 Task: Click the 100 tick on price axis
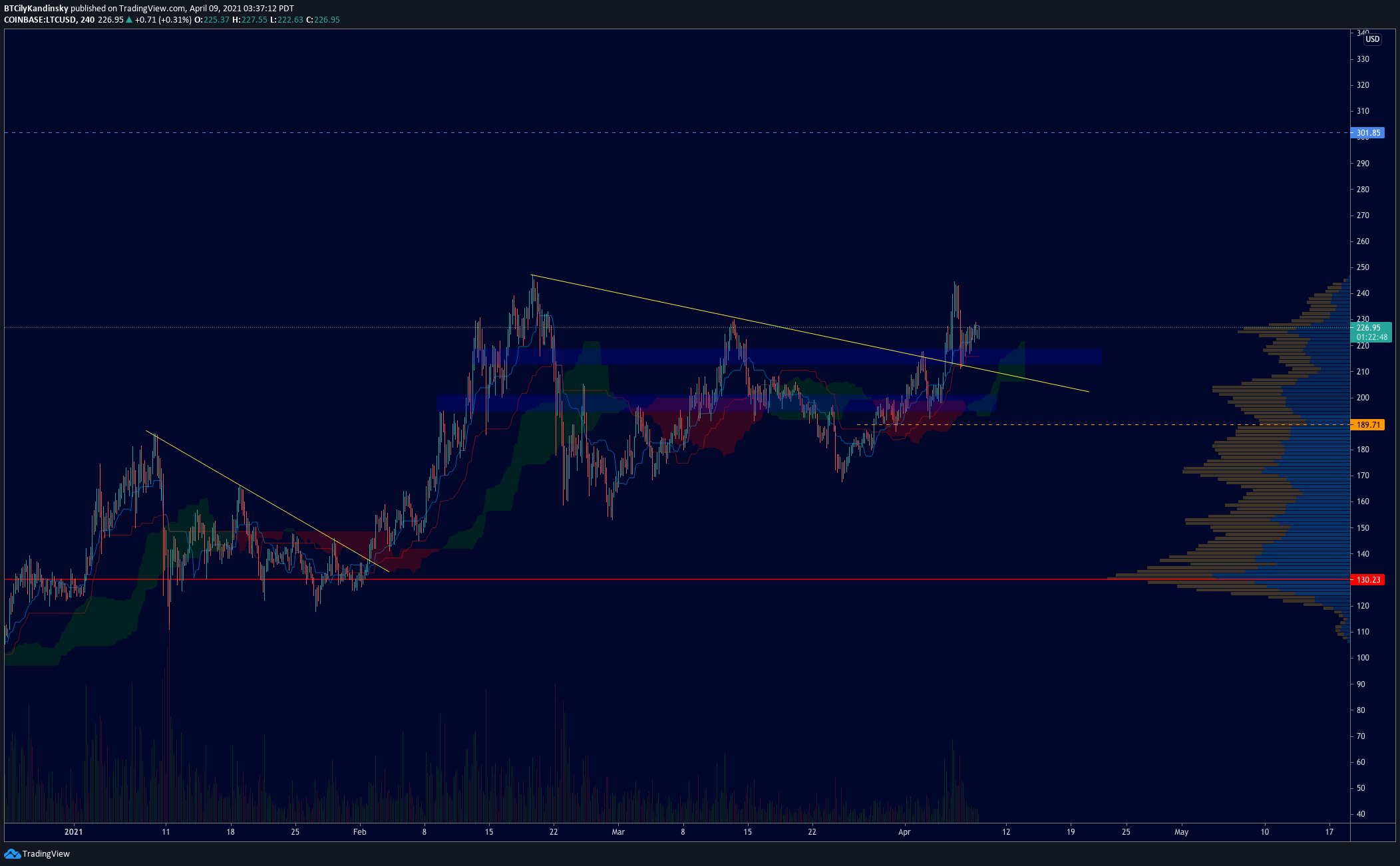(1363, 658)
